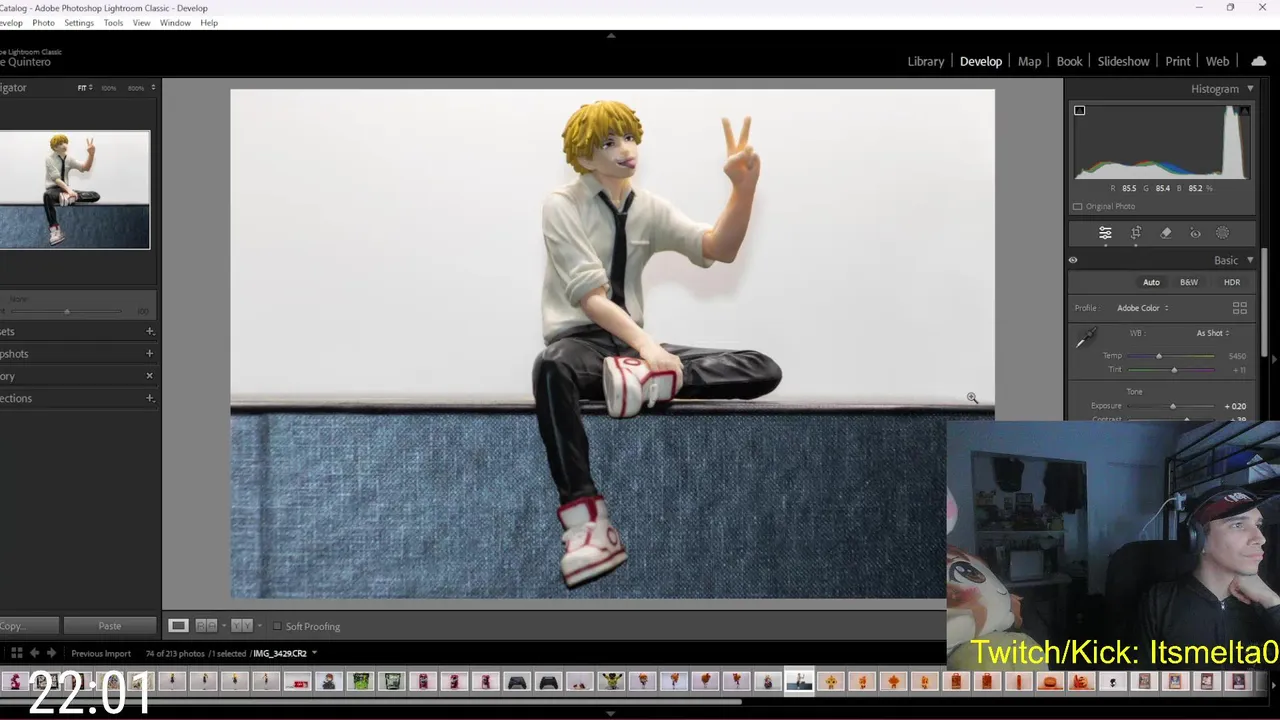Check the Original Photo box
This screenshot has width=1280, height=720.
(1077, 206)
